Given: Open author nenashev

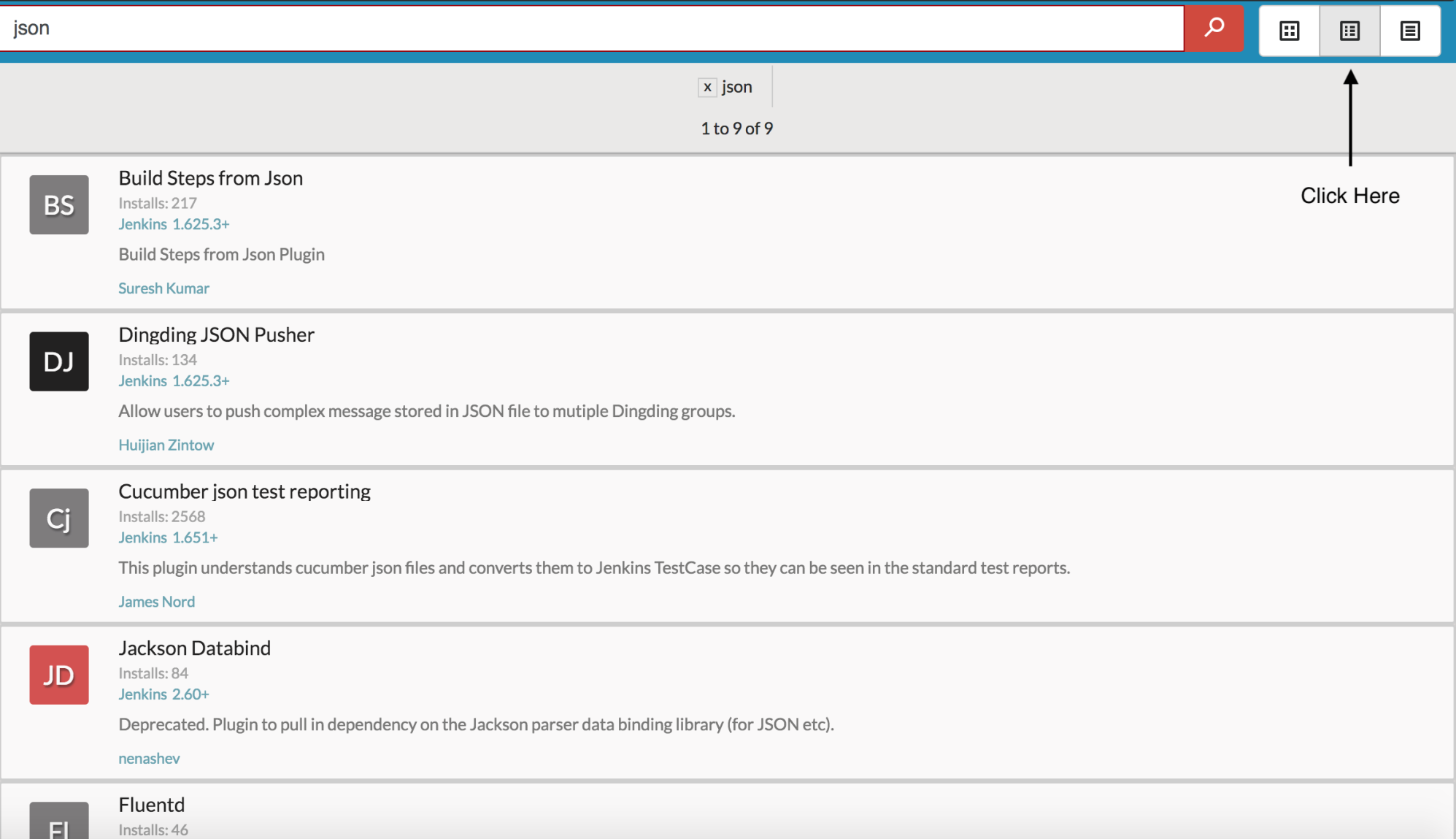Looking at the screenshot, I should pyautogui.click(x=149, y=759).
